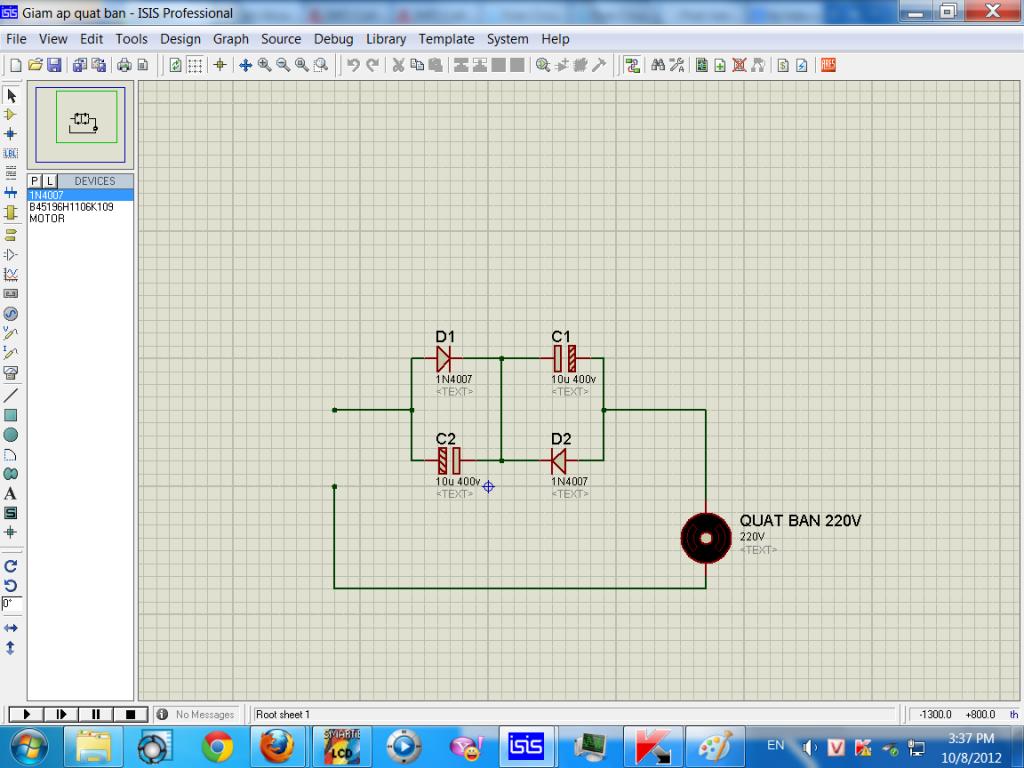Click the Rotate Clockwise icon
Image resolution: width=1024 pixels, height=768 pixels.
tap(11, 565)
